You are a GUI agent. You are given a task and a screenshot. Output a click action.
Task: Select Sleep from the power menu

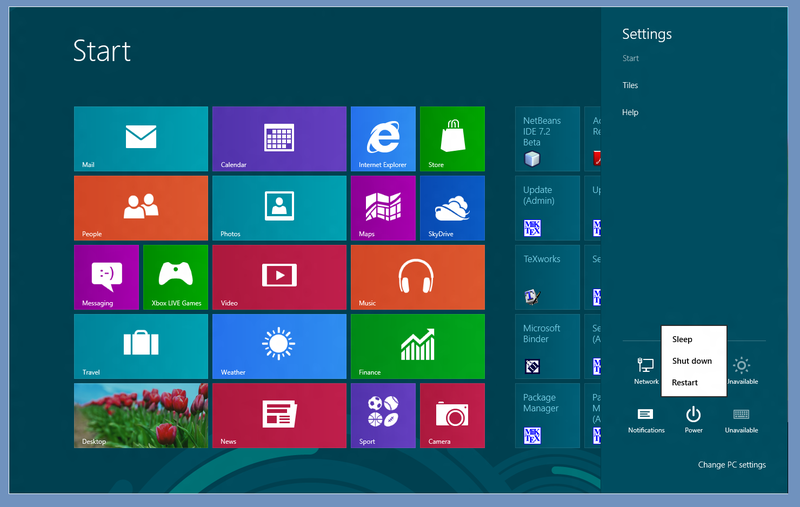[682, 340]
